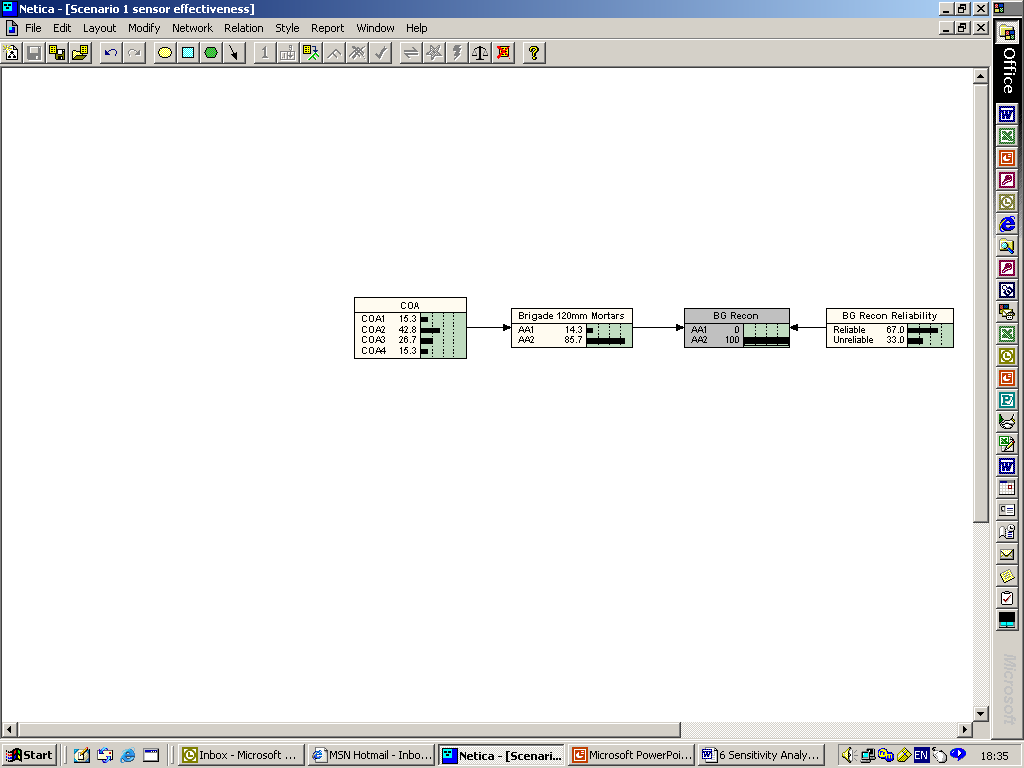1024x768 pixels.
Task: Click the lightning bolt compile icon
Action: (456, 53)
